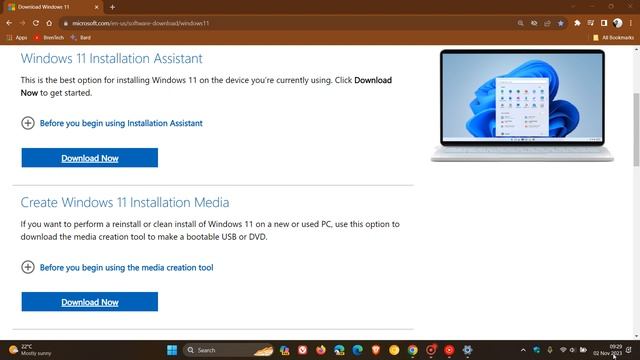Open the microphone tray icon
The height and width of the screenshot is (360, 640).
550,350
